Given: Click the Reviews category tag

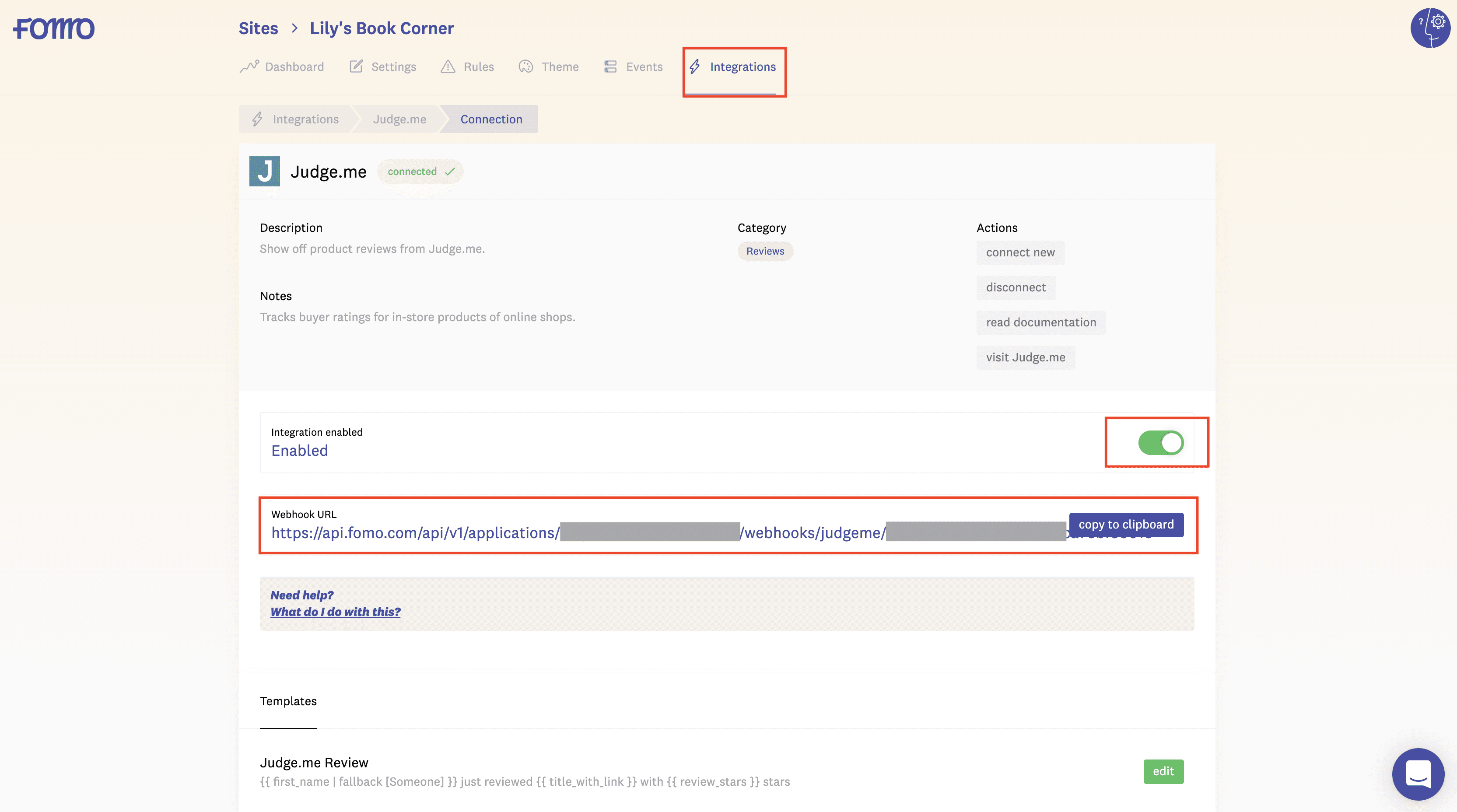Looking at the screenshot, I should (x=765, y=251).
